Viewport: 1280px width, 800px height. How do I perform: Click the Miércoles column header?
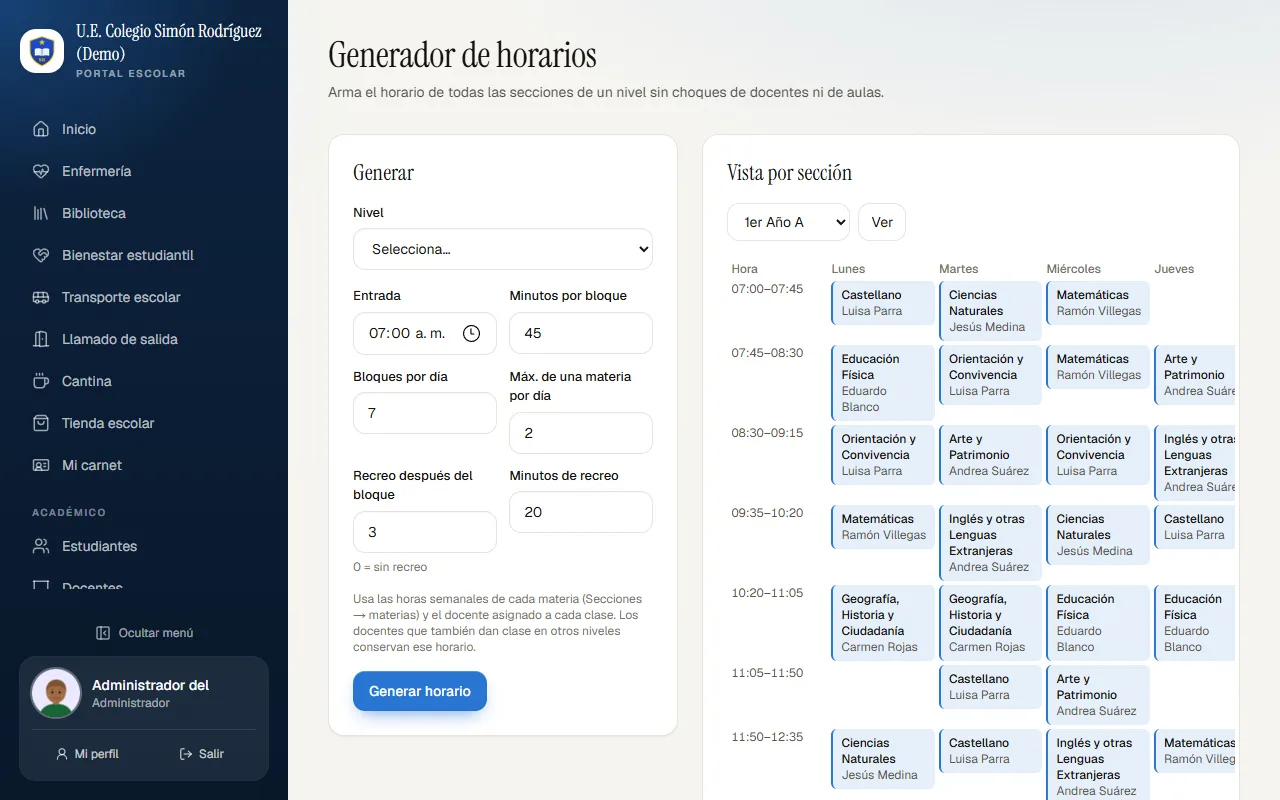1073,269
